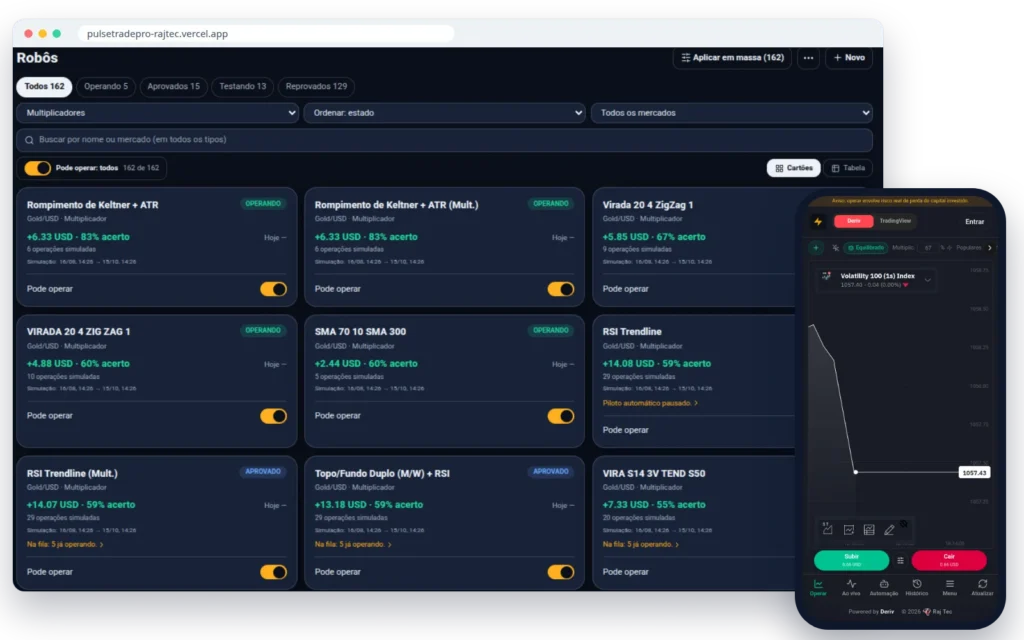The image size is (1024, 640).
Task: Click the Raj Tec logo in phone footer
Action: point(927,612)
